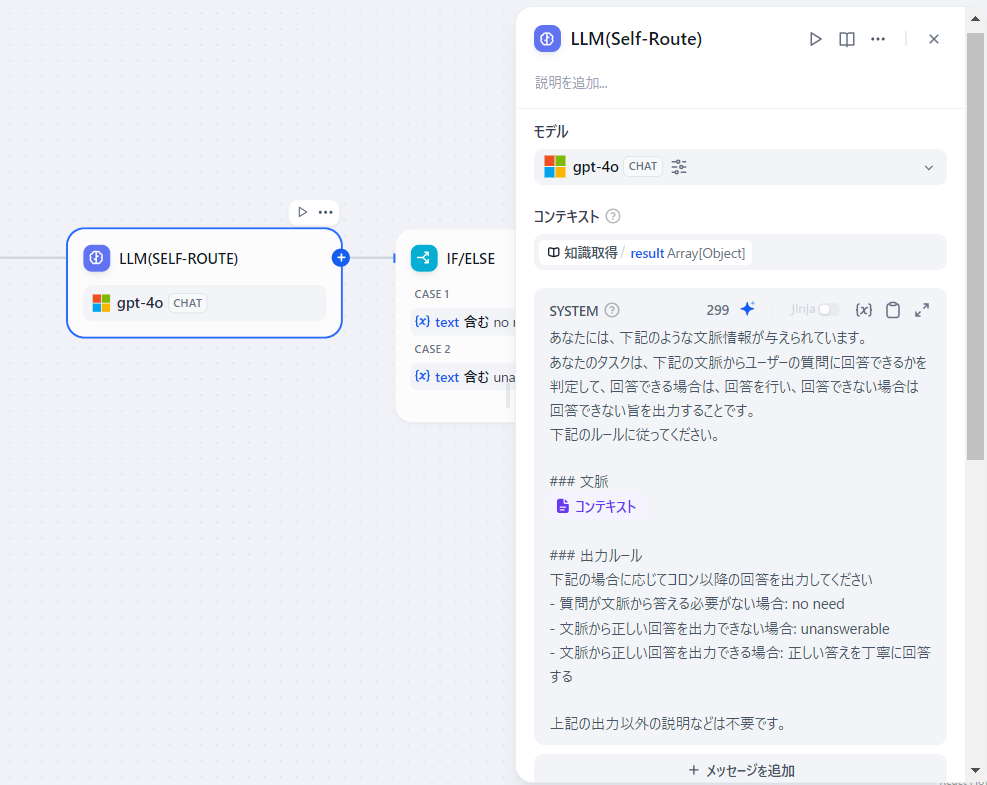Click the scrollbar up arrow in the panel
The height and width of the screenshot is (785, 987).
click(975, 19)
